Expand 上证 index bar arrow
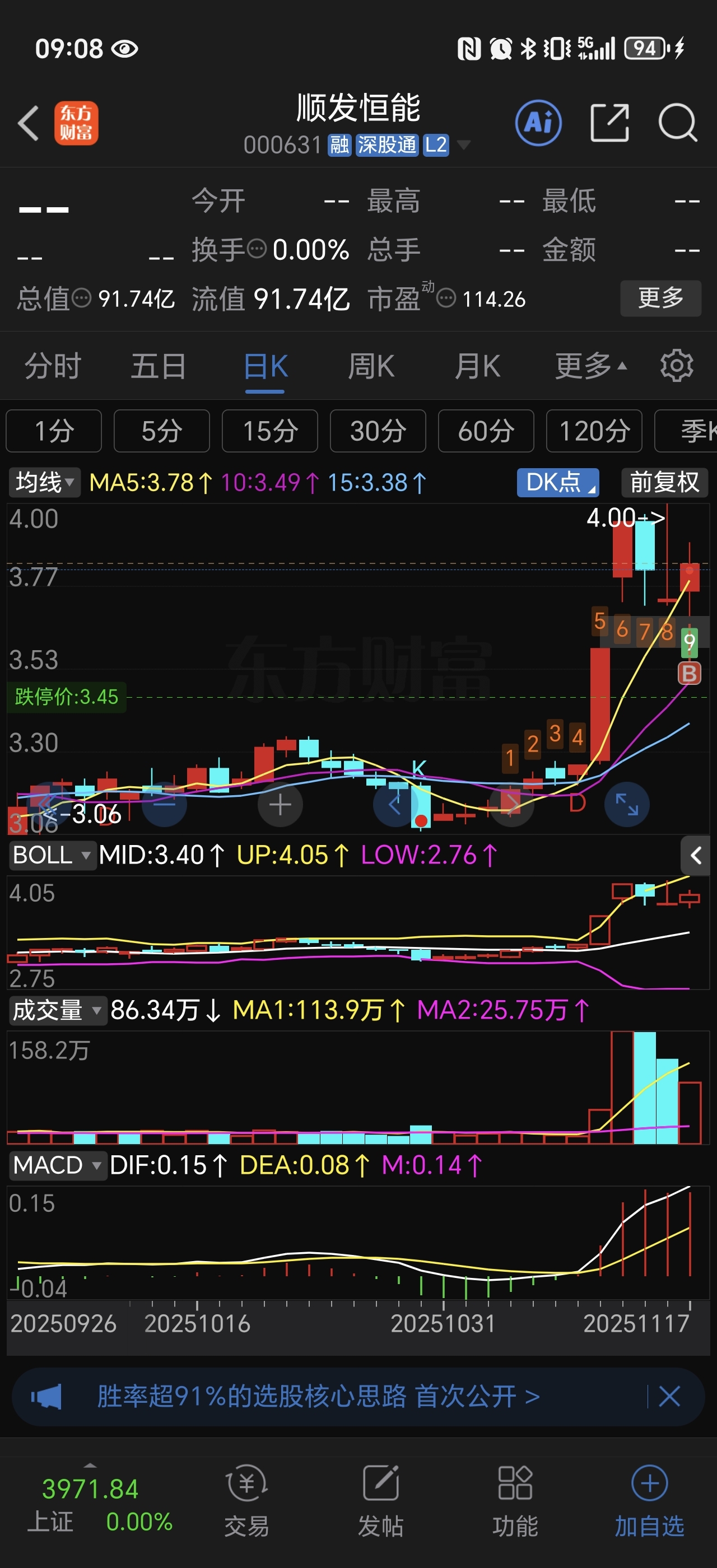717x1568 pixels. pos(90,1465)
